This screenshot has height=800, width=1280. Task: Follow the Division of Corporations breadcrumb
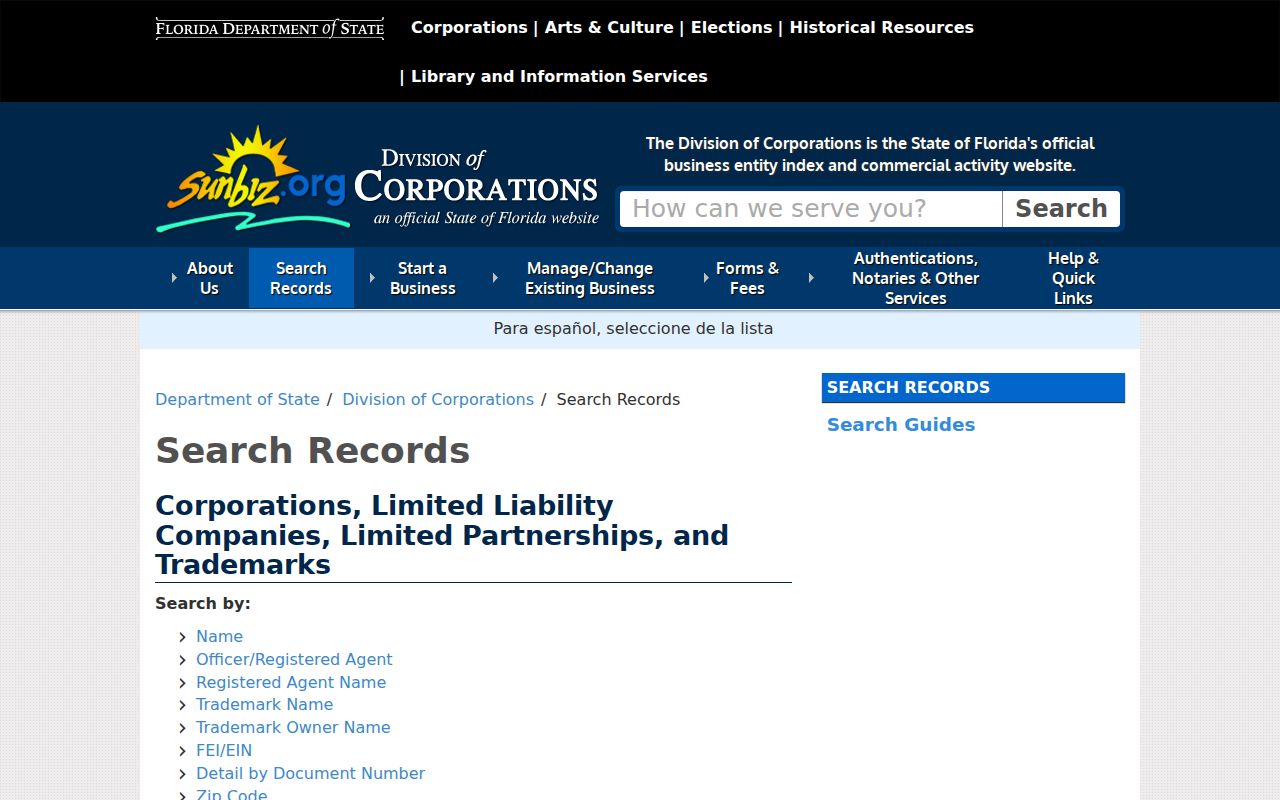(x=438, y=399)
